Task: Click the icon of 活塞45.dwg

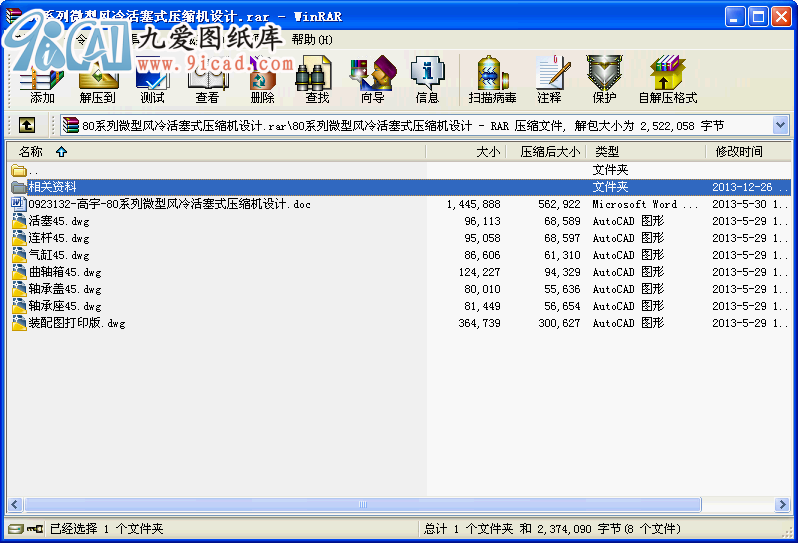Action: point(19,221)
